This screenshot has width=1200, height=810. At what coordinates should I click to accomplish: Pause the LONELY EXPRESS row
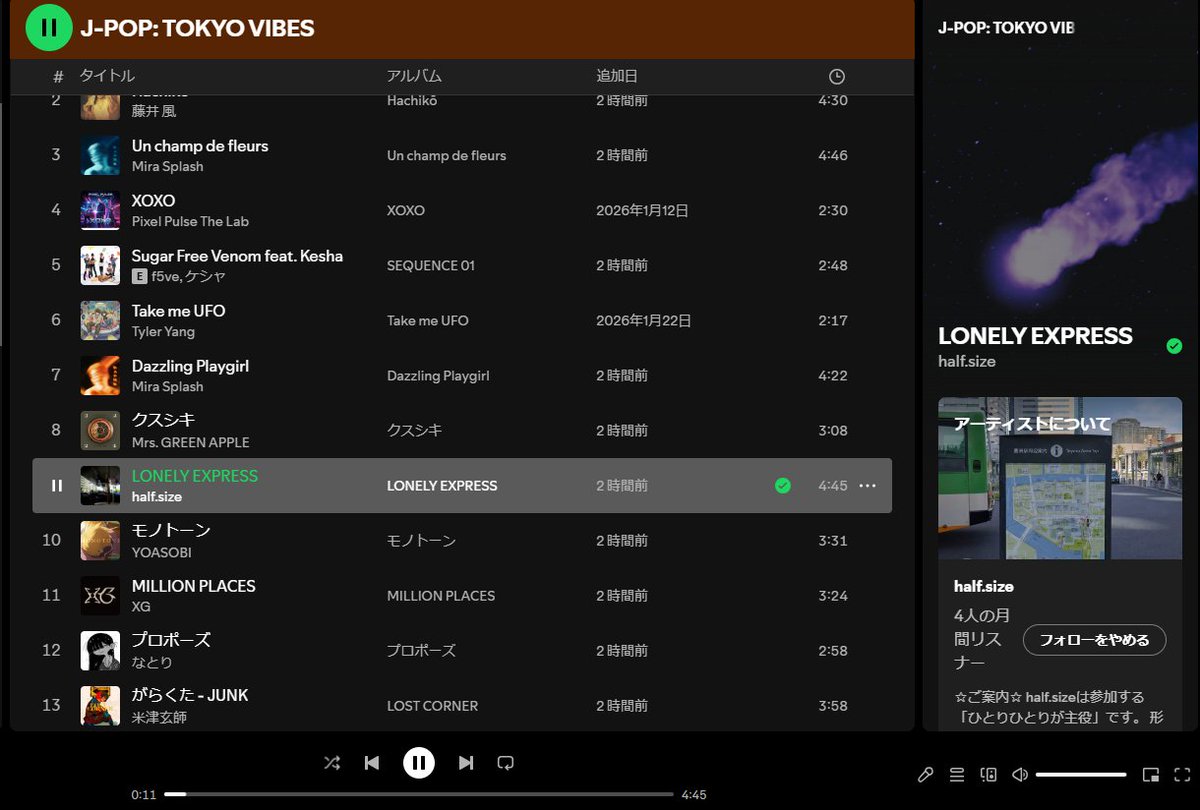coord(57,486)
